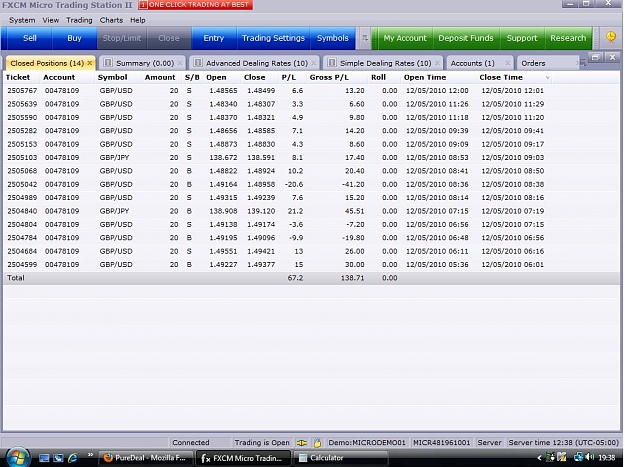Click the Close Time sort arrow
This screenshot has width=625, height=467.
pos(547,78)
